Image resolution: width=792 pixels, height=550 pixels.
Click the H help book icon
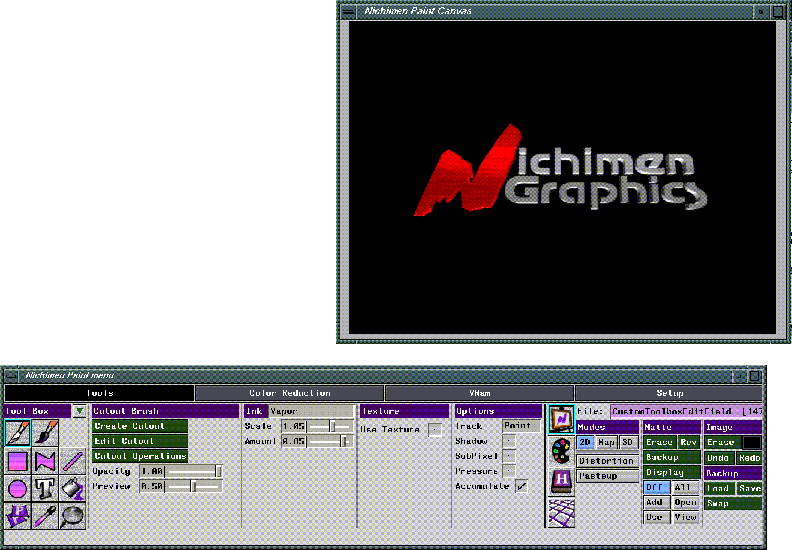click(x=561, y=481)
